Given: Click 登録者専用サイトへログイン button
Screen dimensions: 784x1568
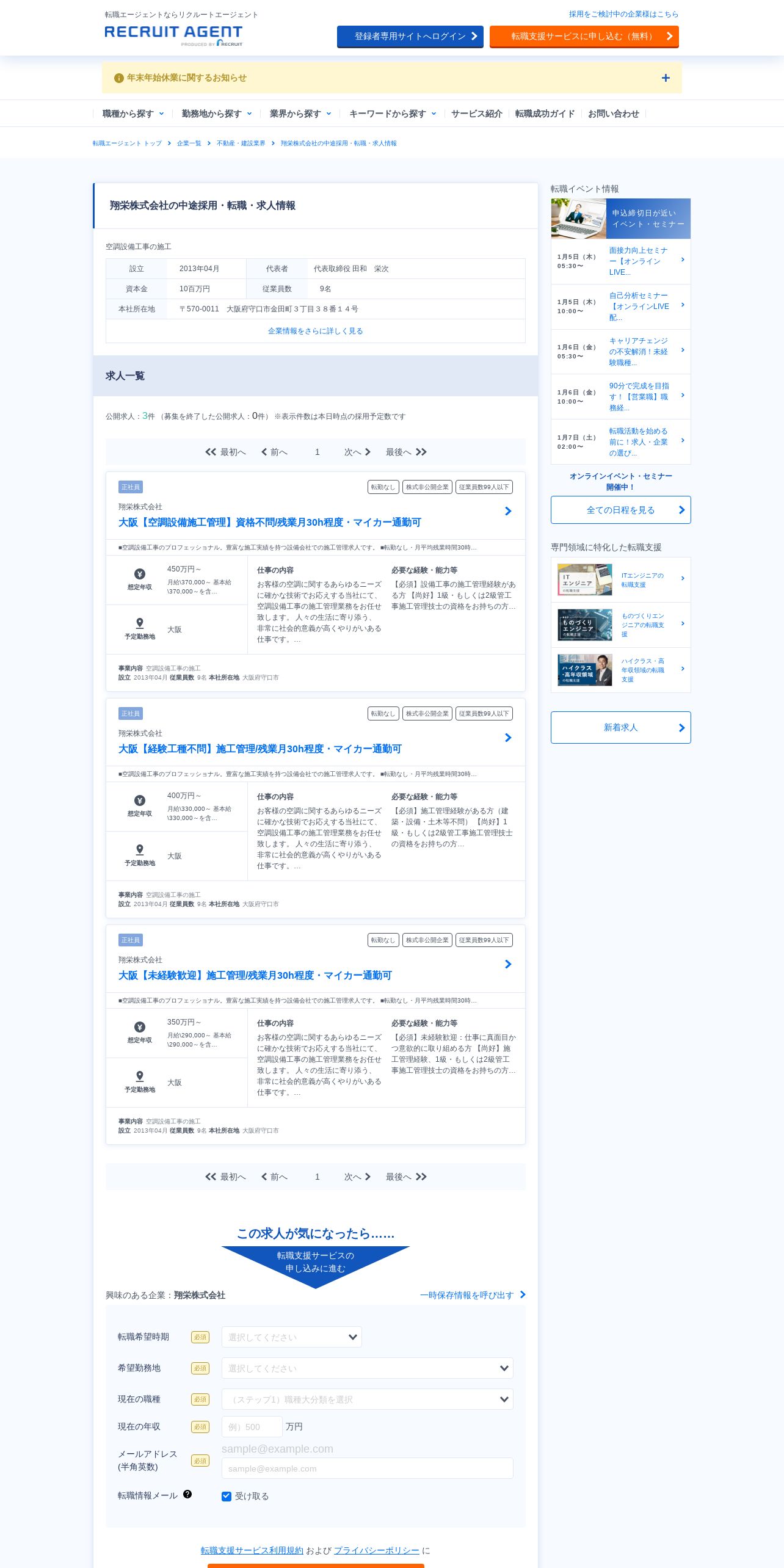Looking at the screenshot, I should (410, 37).
